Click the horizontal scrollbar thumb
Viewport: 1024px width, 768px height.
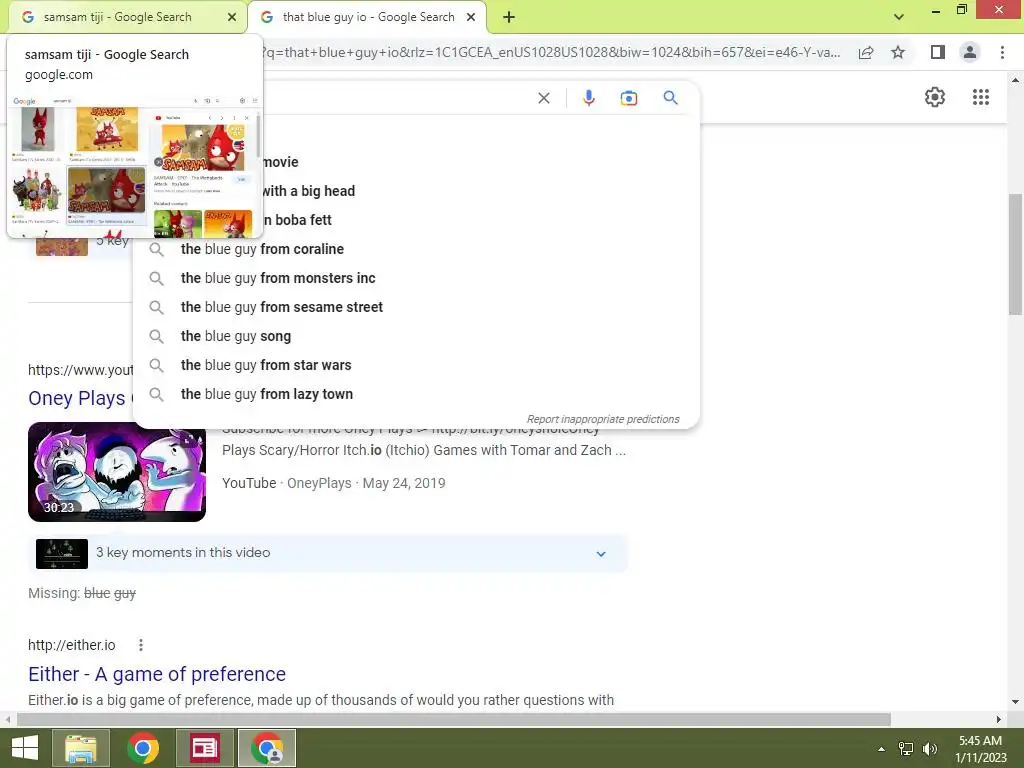click(454, 720)
